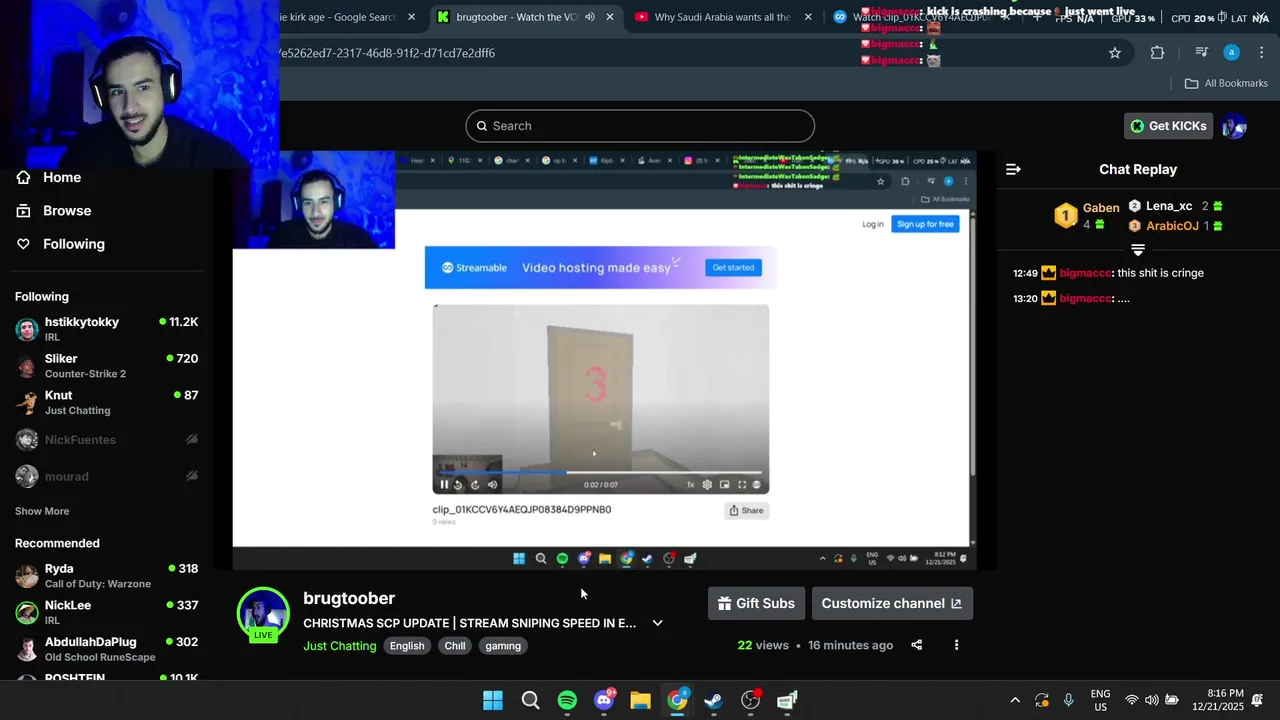The image size is (1280, 720).
Task: Collapse the Chat Replay panel
Action: pyautogui.click(x=1013, y=169)
